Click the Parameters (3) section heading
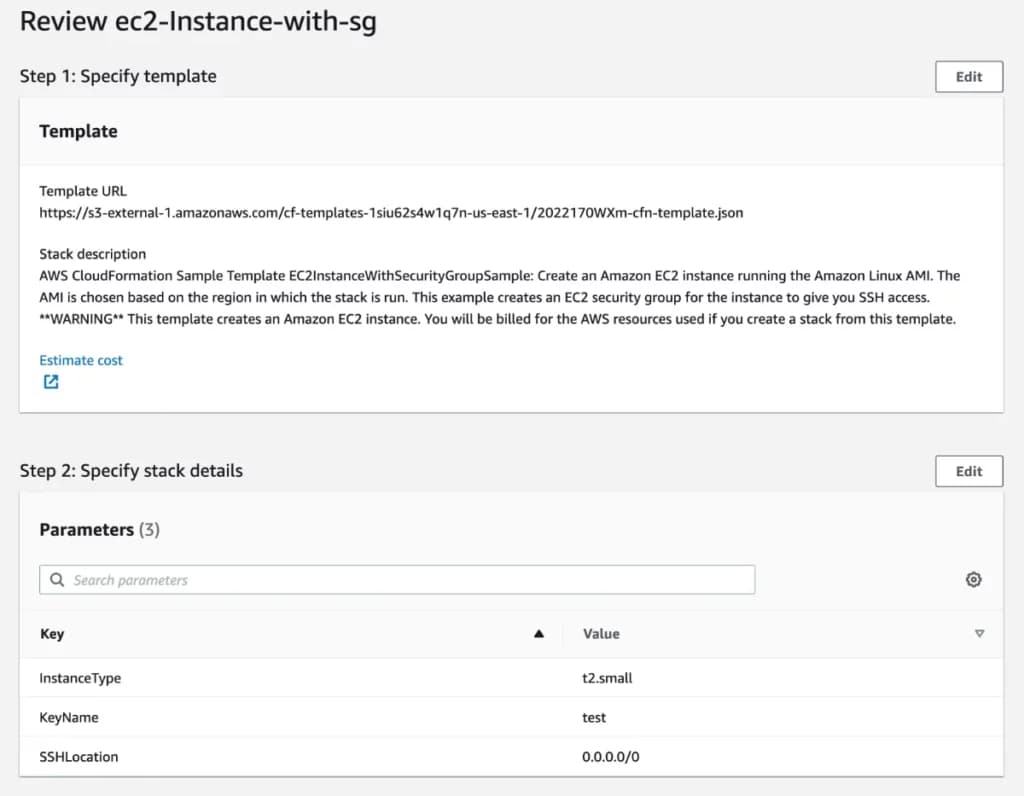1024x796 pixels. click(99, 530)
